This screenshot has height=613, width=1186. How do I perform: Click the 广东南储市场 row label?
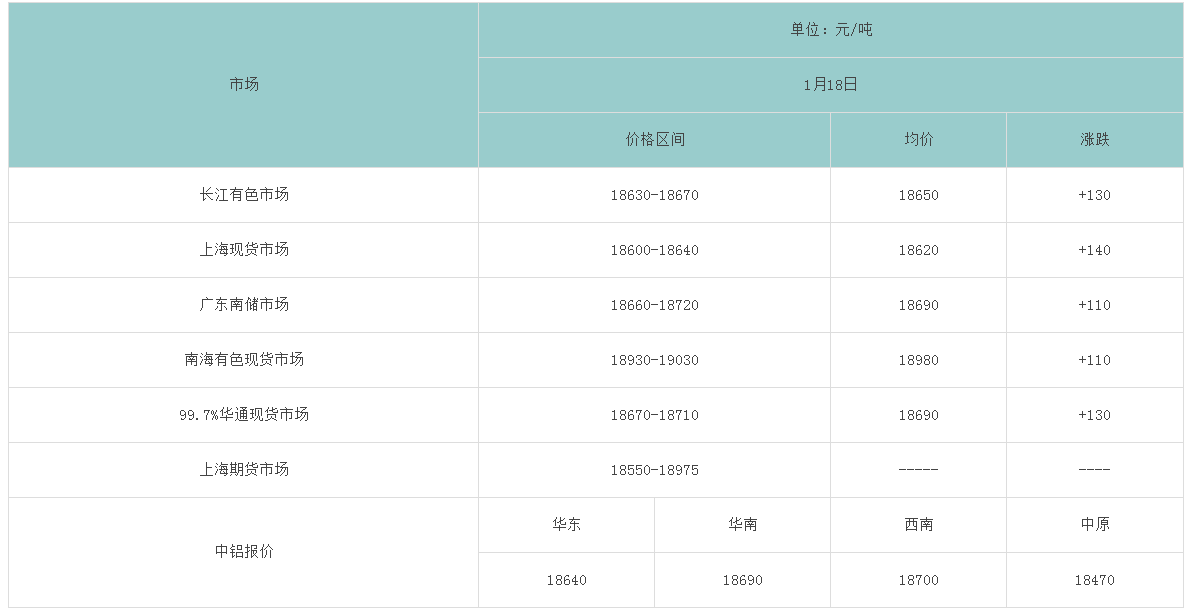coord(243,305)
